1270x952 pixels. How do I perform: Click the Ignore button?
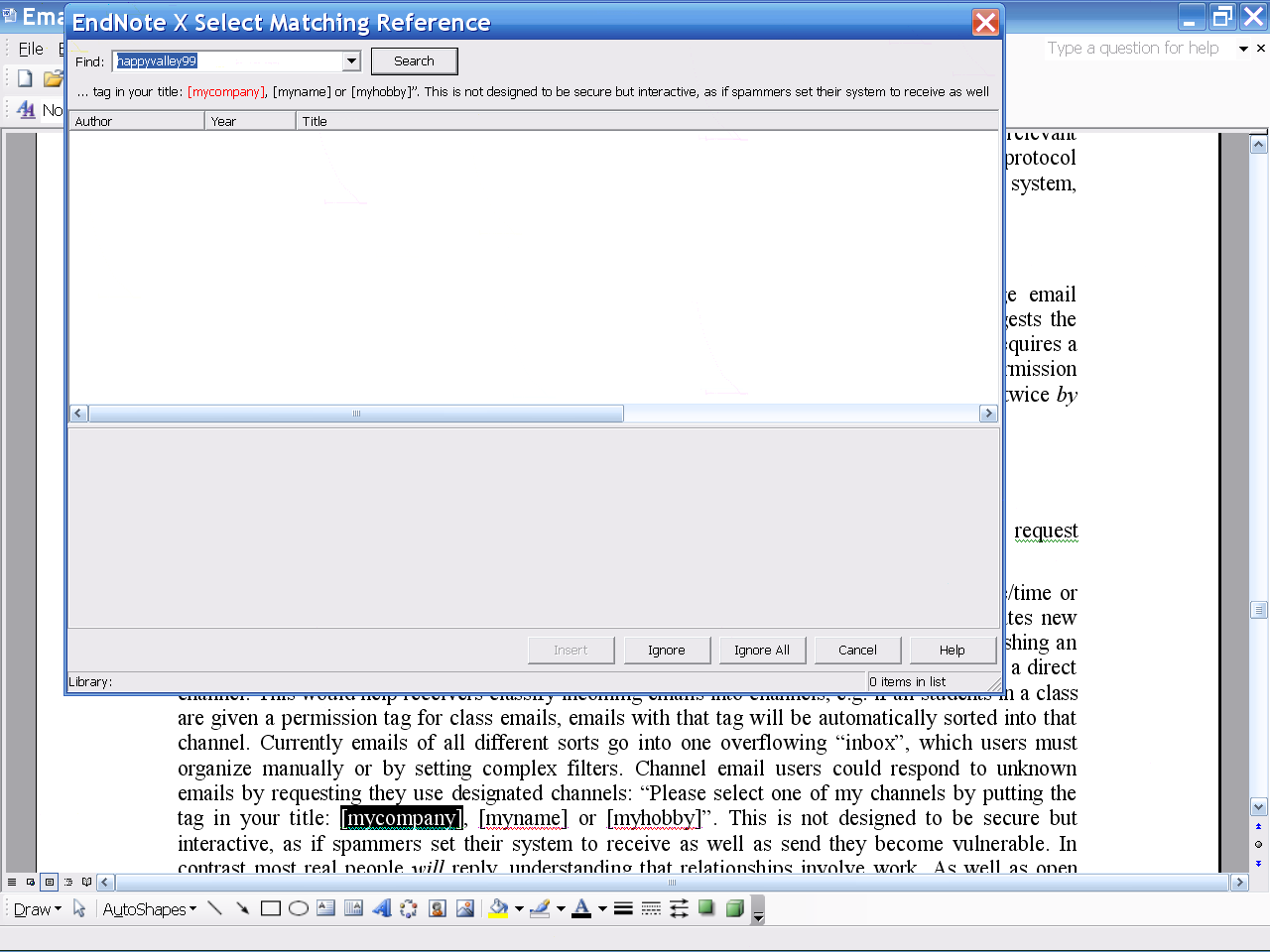pyautogui.click(x=667, y=651)
